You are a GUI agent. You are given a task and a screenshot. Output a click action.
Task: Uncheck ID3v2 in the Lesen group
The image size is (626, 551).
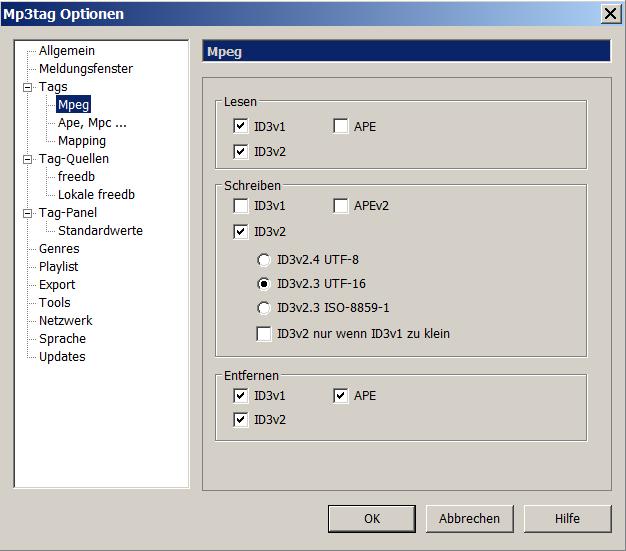(240, 152)
